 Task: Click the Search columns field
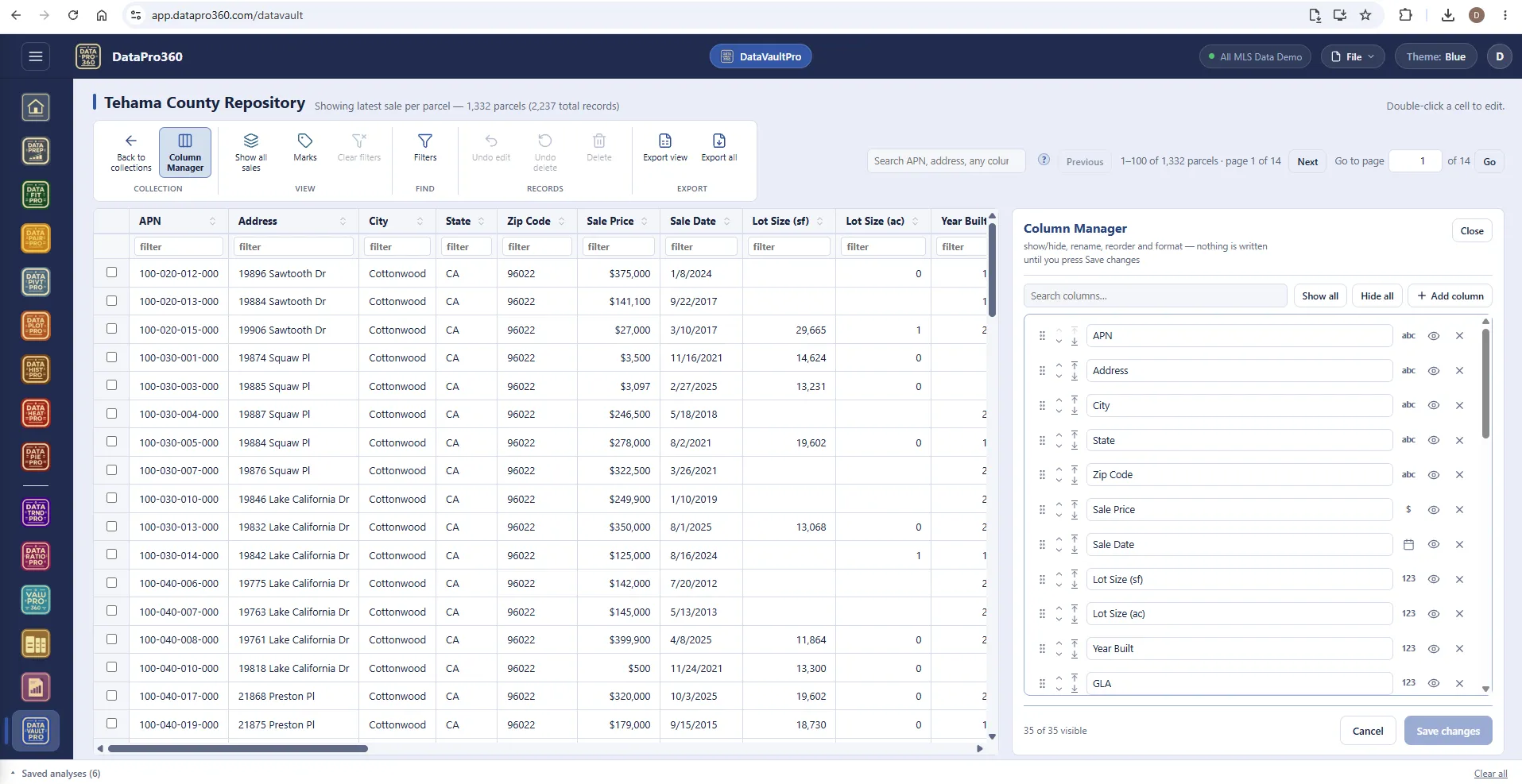1155,295
